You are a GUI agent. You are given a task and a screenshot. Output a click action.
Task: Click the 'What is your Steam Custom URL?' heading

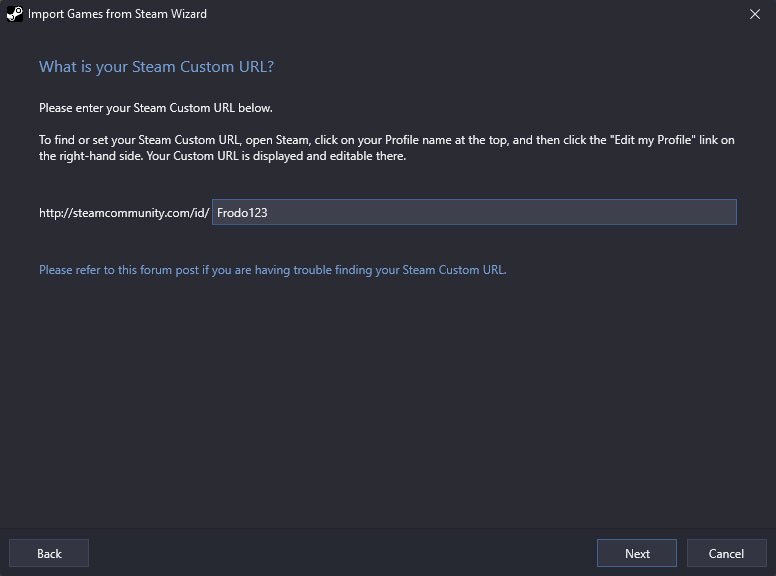click(156, 67)
